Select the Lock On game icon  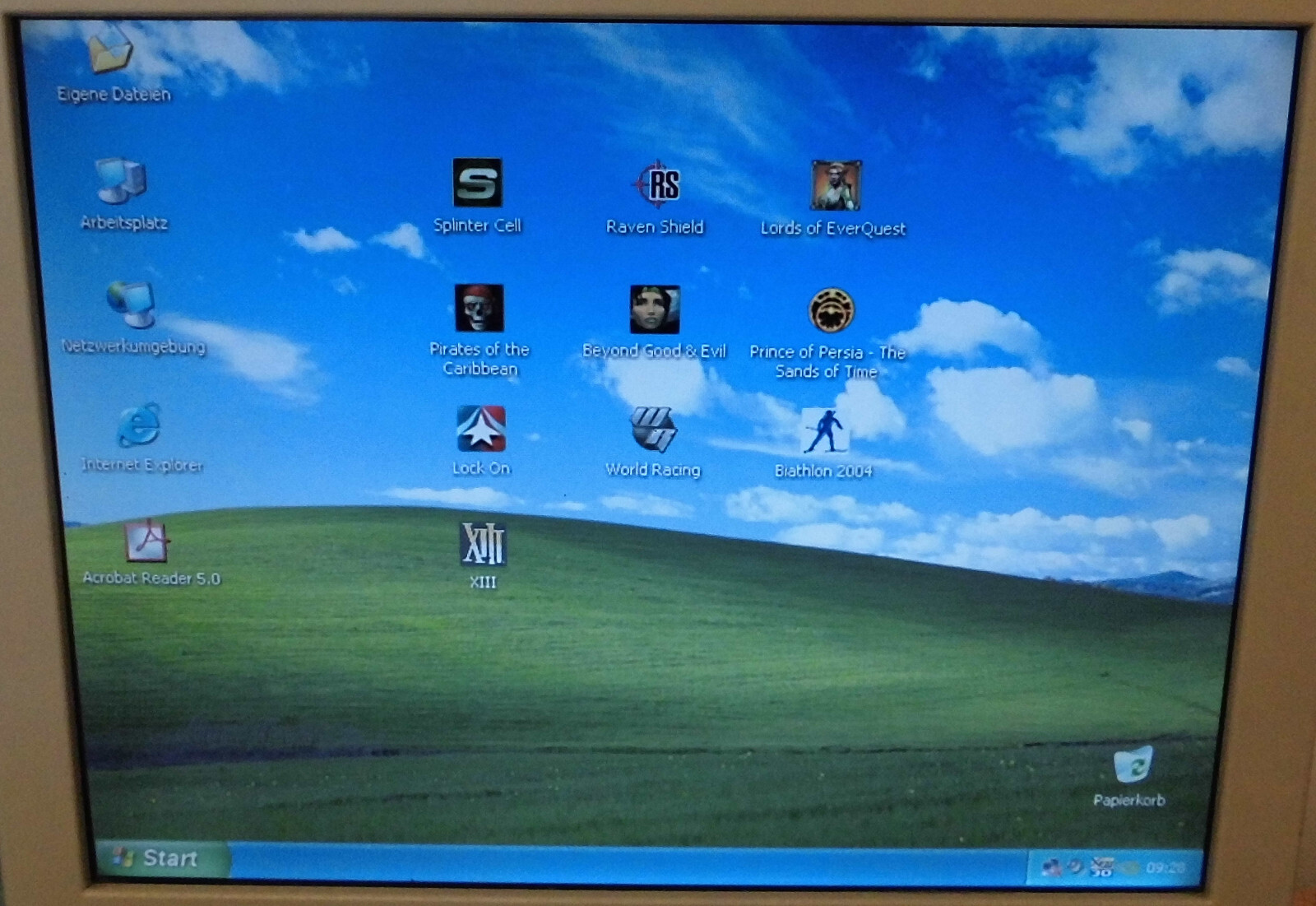pos(481,429)
